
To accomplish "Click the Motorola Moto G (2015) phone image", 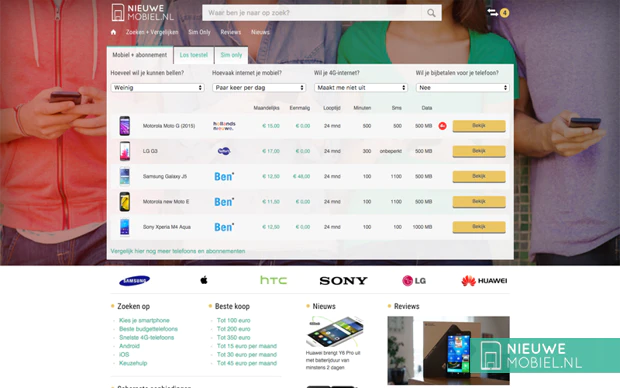I will 125,126.
